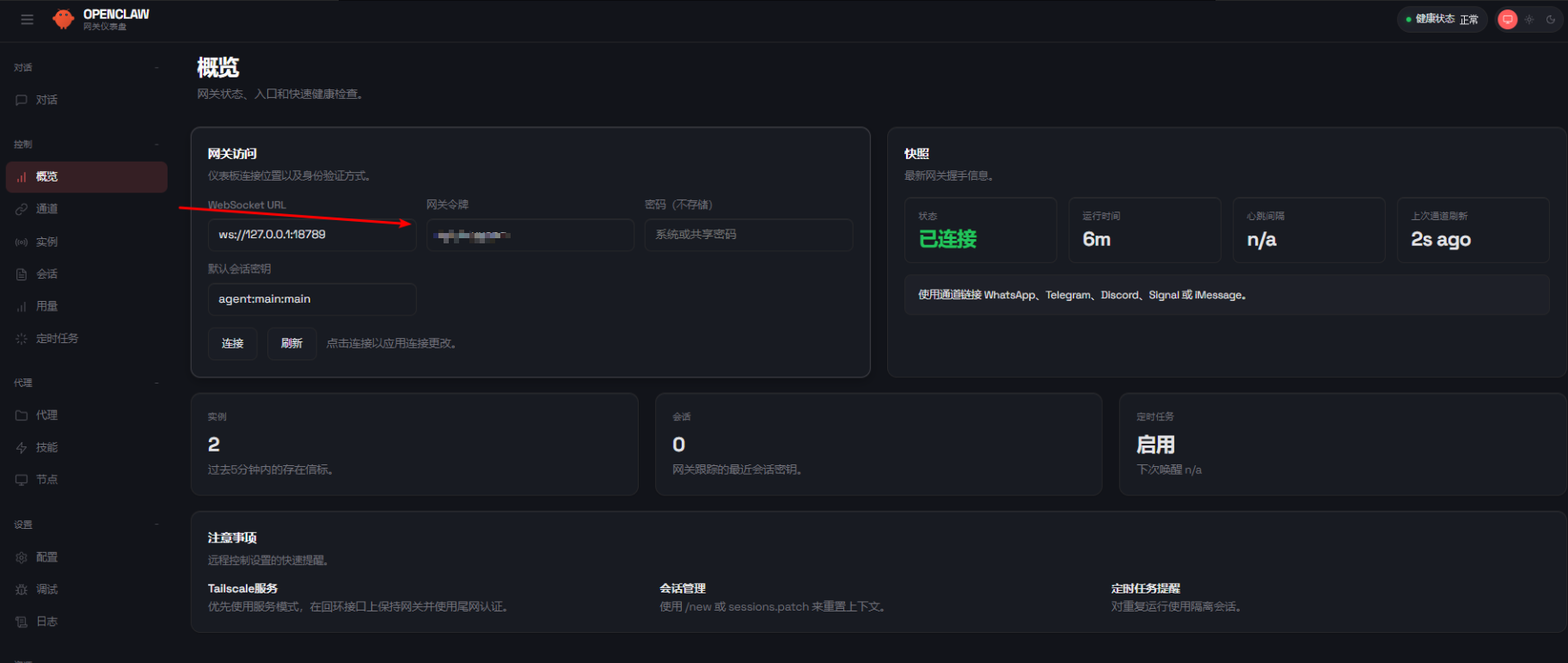
Task: Open 配置 gear icon in sidebar
Action: click(21, 557)
